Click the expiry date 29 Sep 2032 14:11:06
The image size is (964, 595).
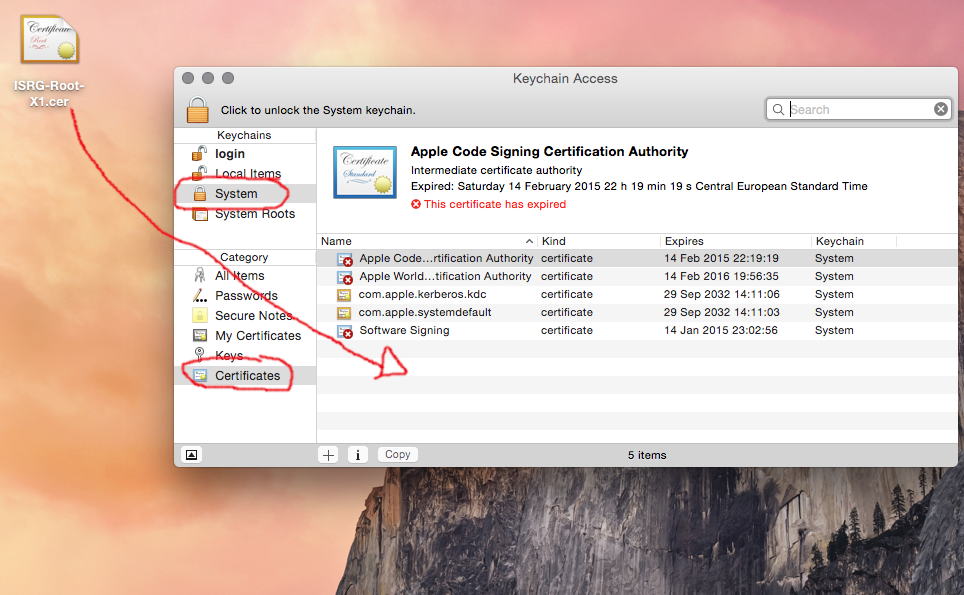click(x=722, y=294)
